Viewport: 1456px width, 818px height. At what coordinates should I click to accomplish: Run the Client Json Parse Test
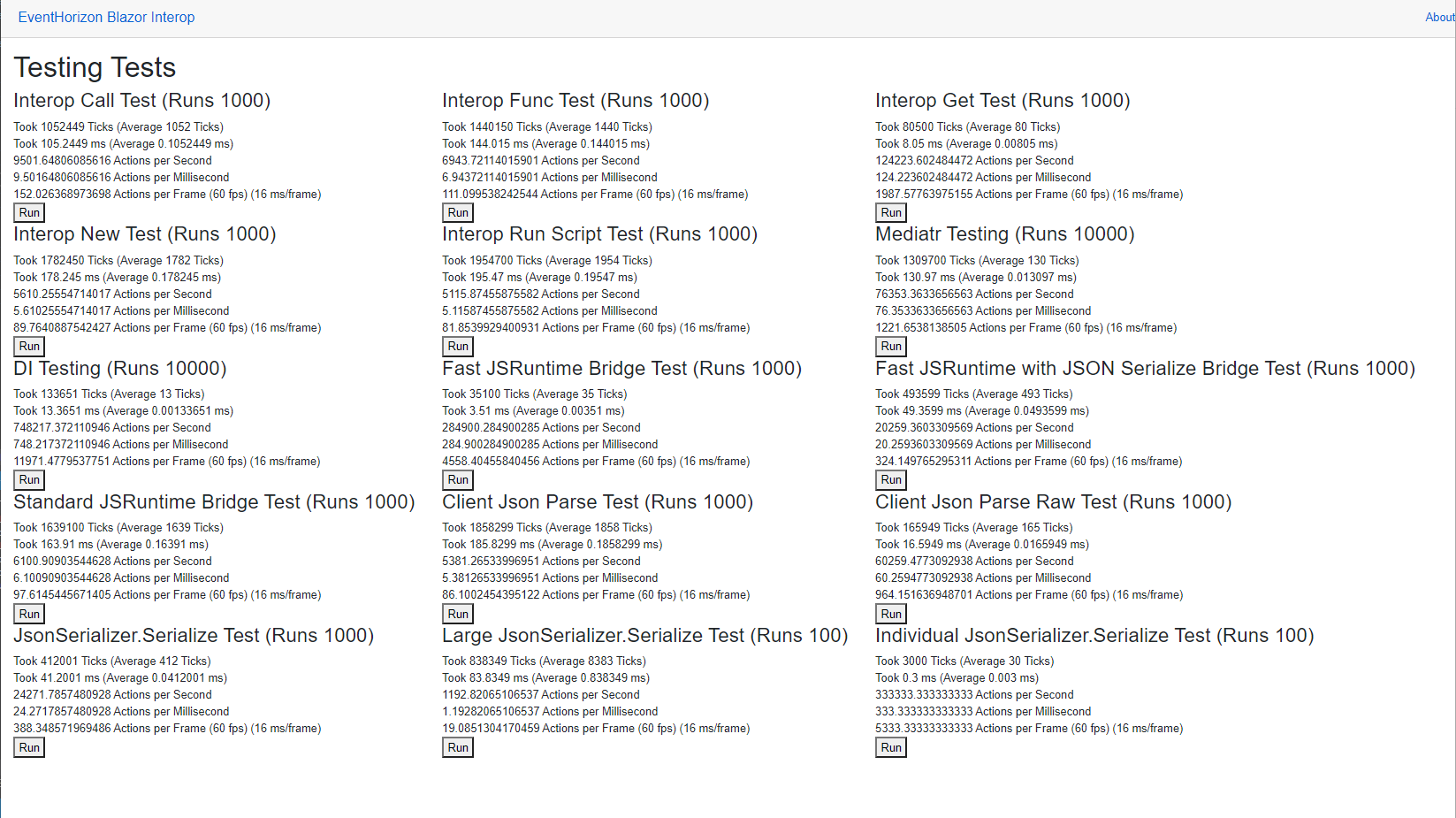point(458,614)
